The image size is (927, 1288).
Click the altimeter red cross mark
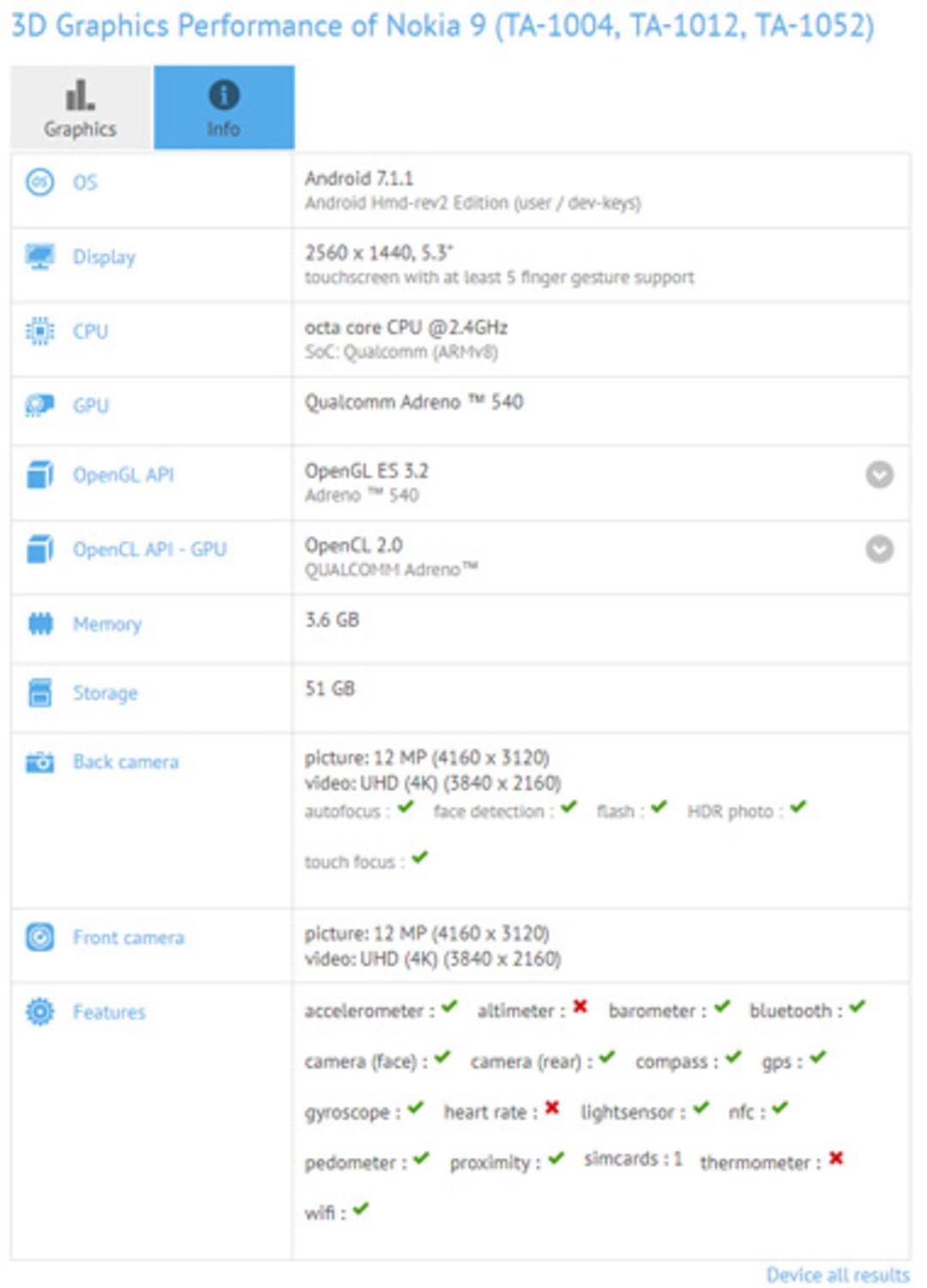click(x=580, y=1007)
